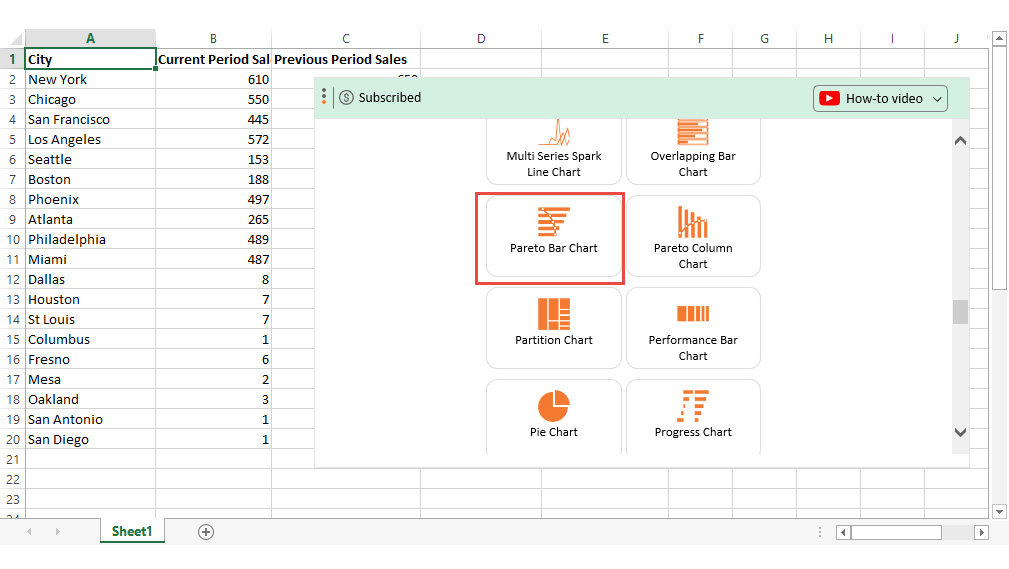Image resolution: width=1009 pixels, height=569 pixels.
Task: Click the San Antonio cell
Action: 90,419
